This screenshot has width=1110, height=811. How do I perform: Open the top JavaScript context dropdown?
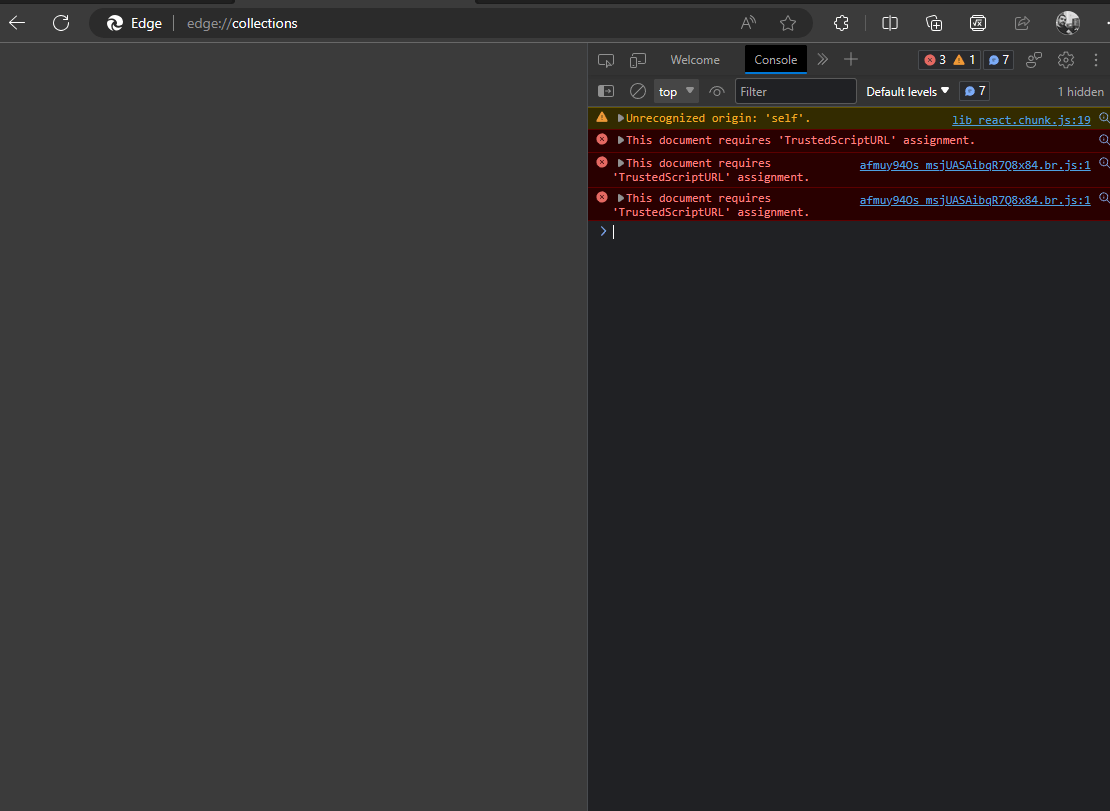pos(676,91)
